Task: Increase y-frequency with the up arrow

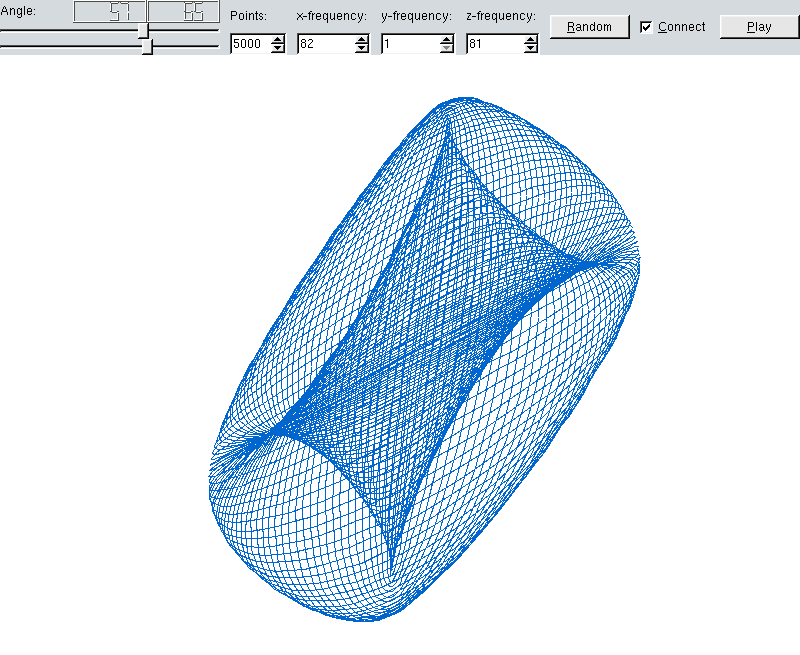Action: (446, 39)
